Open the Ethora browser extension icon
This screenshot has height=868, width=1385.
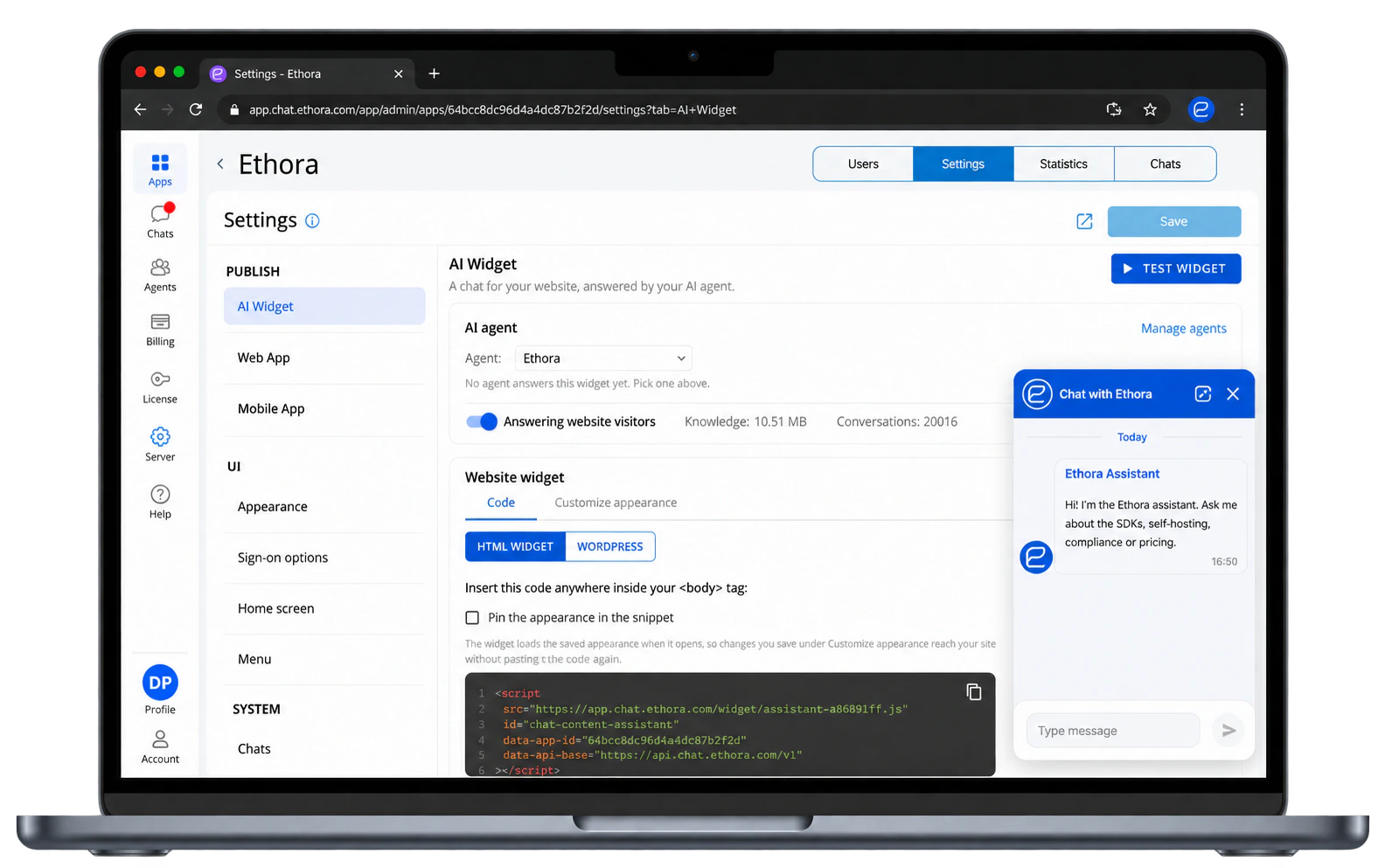1201,109
